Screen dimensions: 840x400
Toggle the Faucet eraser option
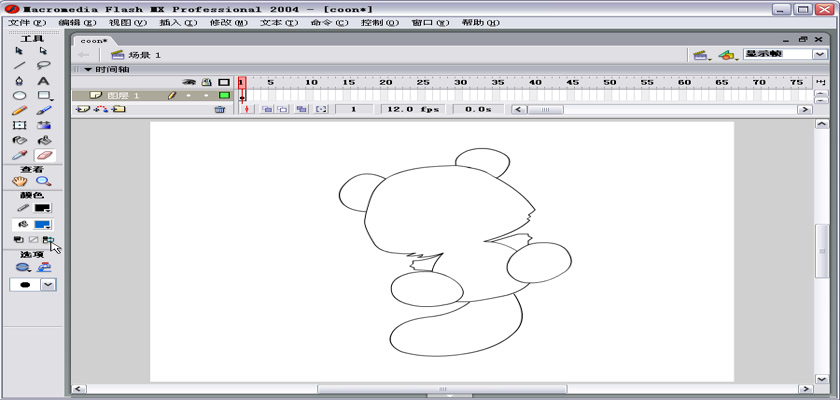(x=44, y=267)
